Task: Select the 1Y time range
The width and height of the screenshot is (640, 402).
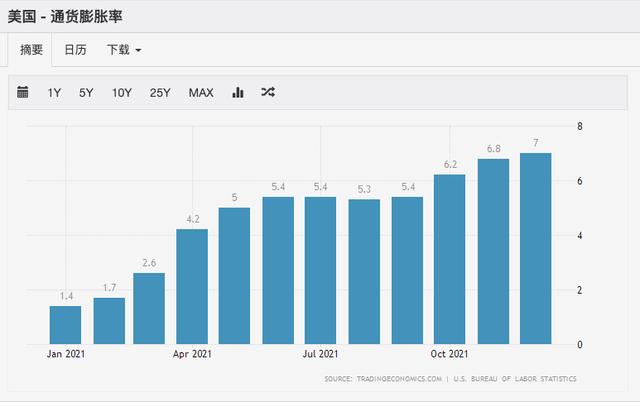Action: tap(54, 93)
